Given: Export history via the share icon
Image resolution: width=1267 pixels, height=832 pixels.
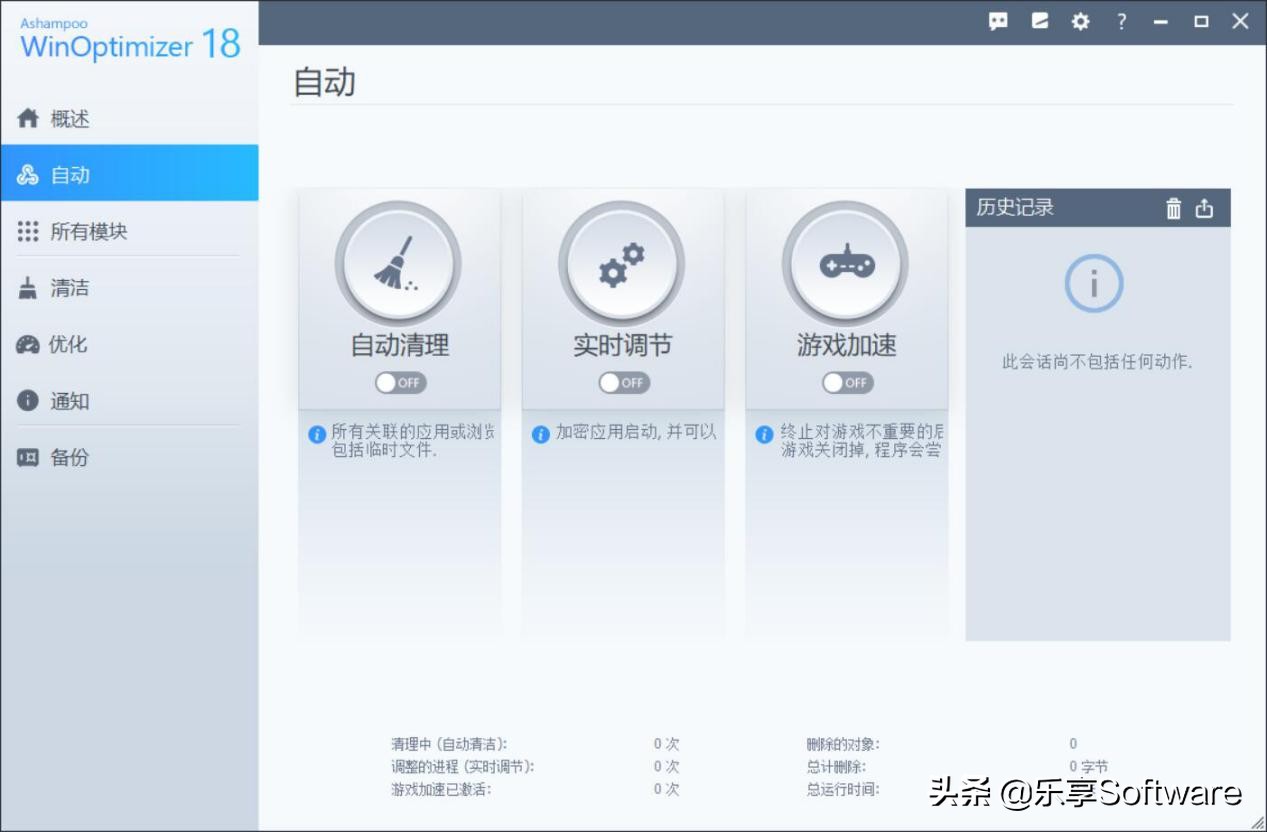Looking at the screenshot, I should coord(1203,208).
